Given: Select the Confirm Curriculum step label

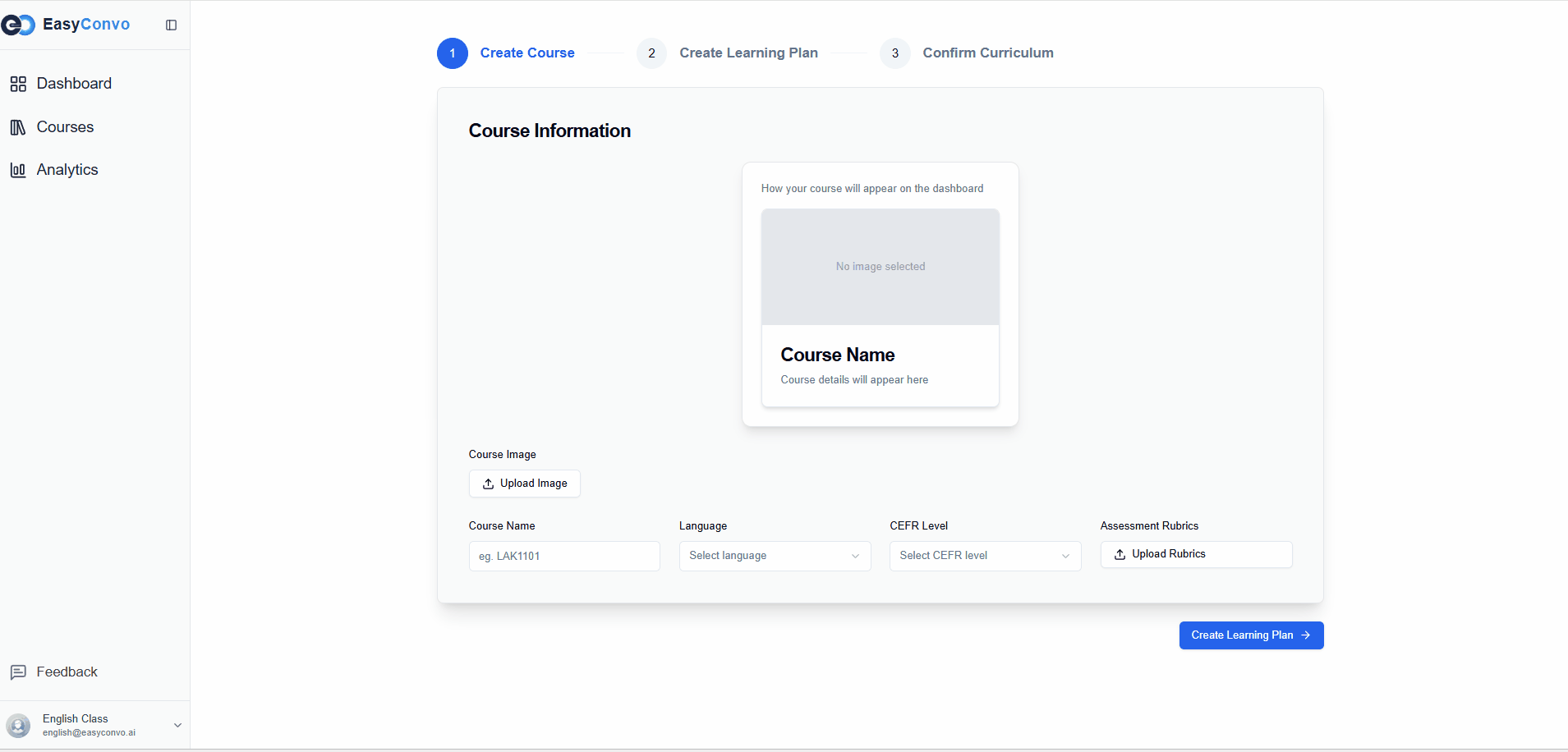Looking at the screenshot, I should tap(987, 53).
